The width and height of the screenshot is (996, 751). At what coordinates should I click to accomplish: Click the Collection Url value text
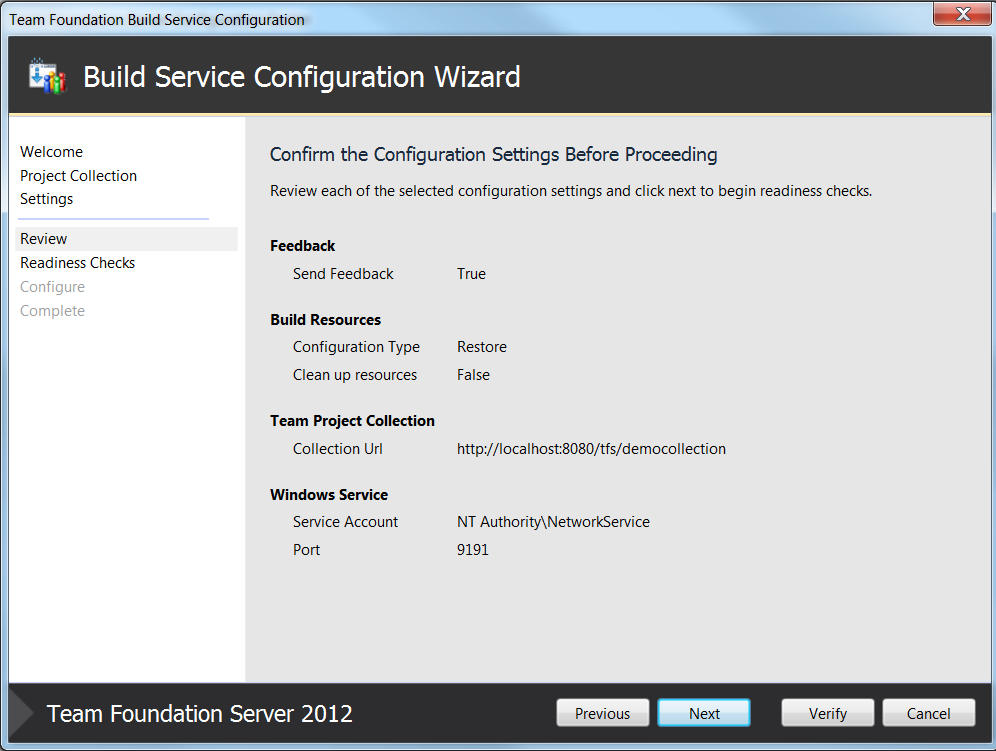coord(591,449)
